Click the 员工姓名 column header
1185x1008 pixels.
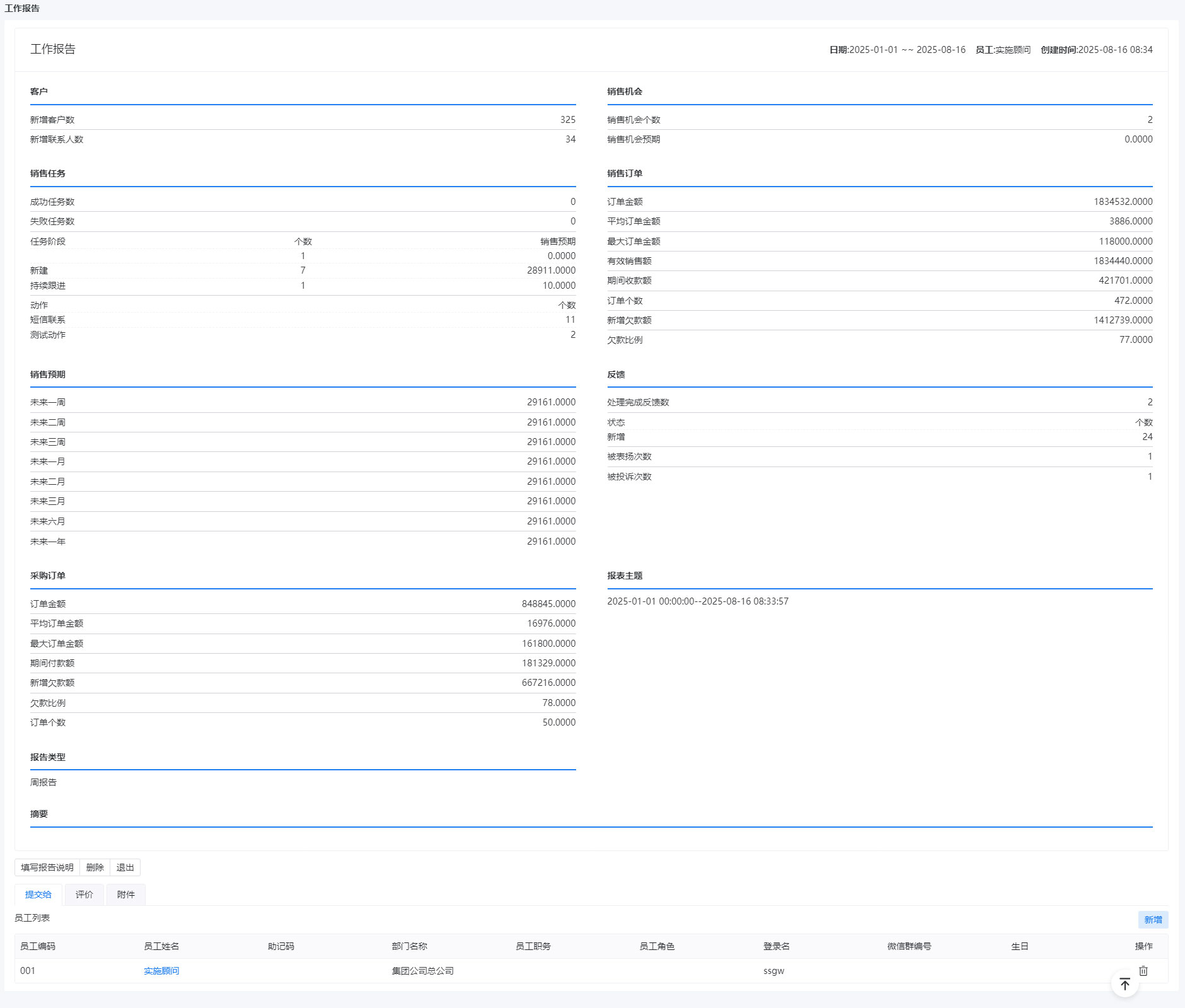coord(161,946)
